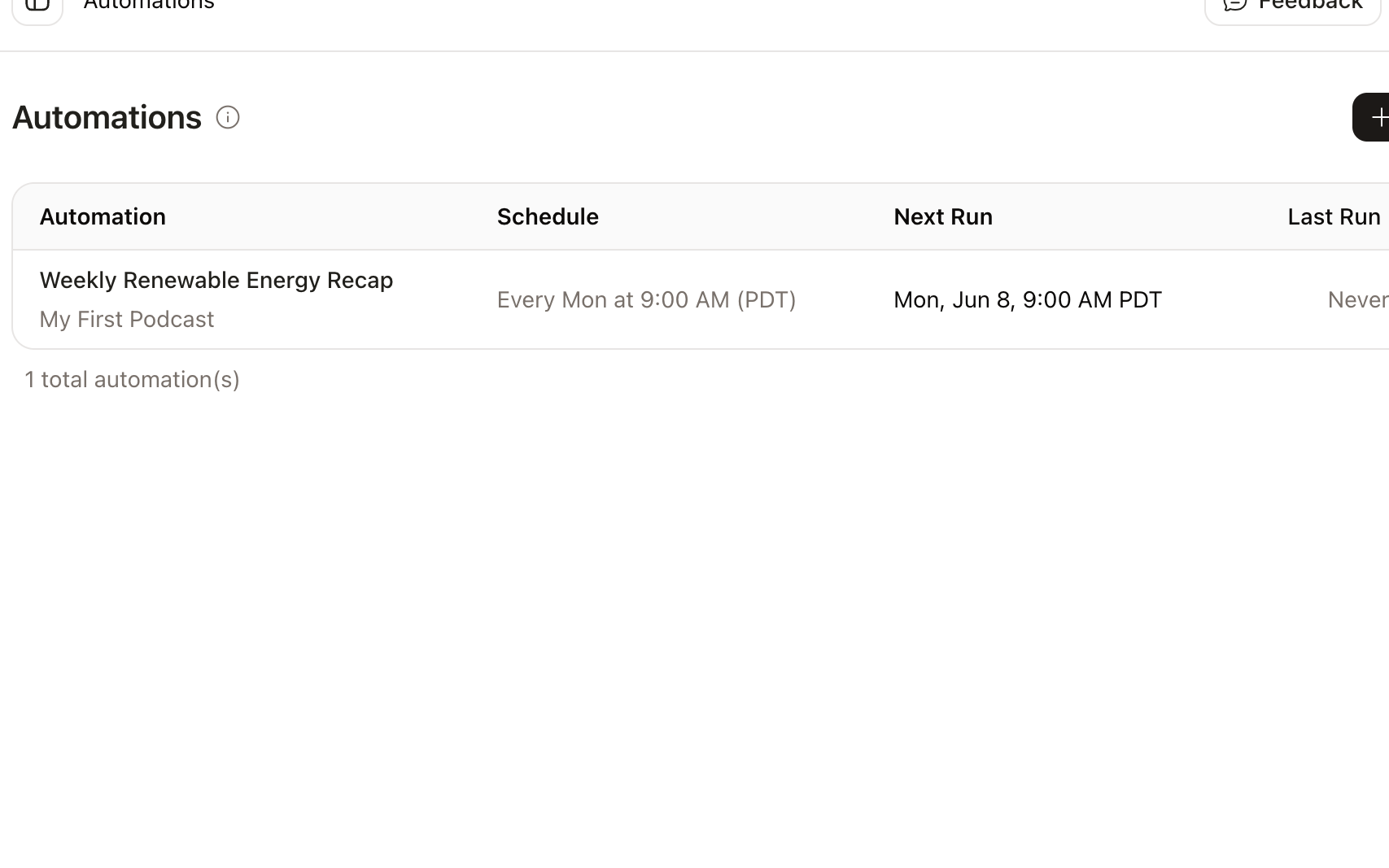Open the Automations info tooltip icon
The image size is (1389, 868).
coord(228,117)
